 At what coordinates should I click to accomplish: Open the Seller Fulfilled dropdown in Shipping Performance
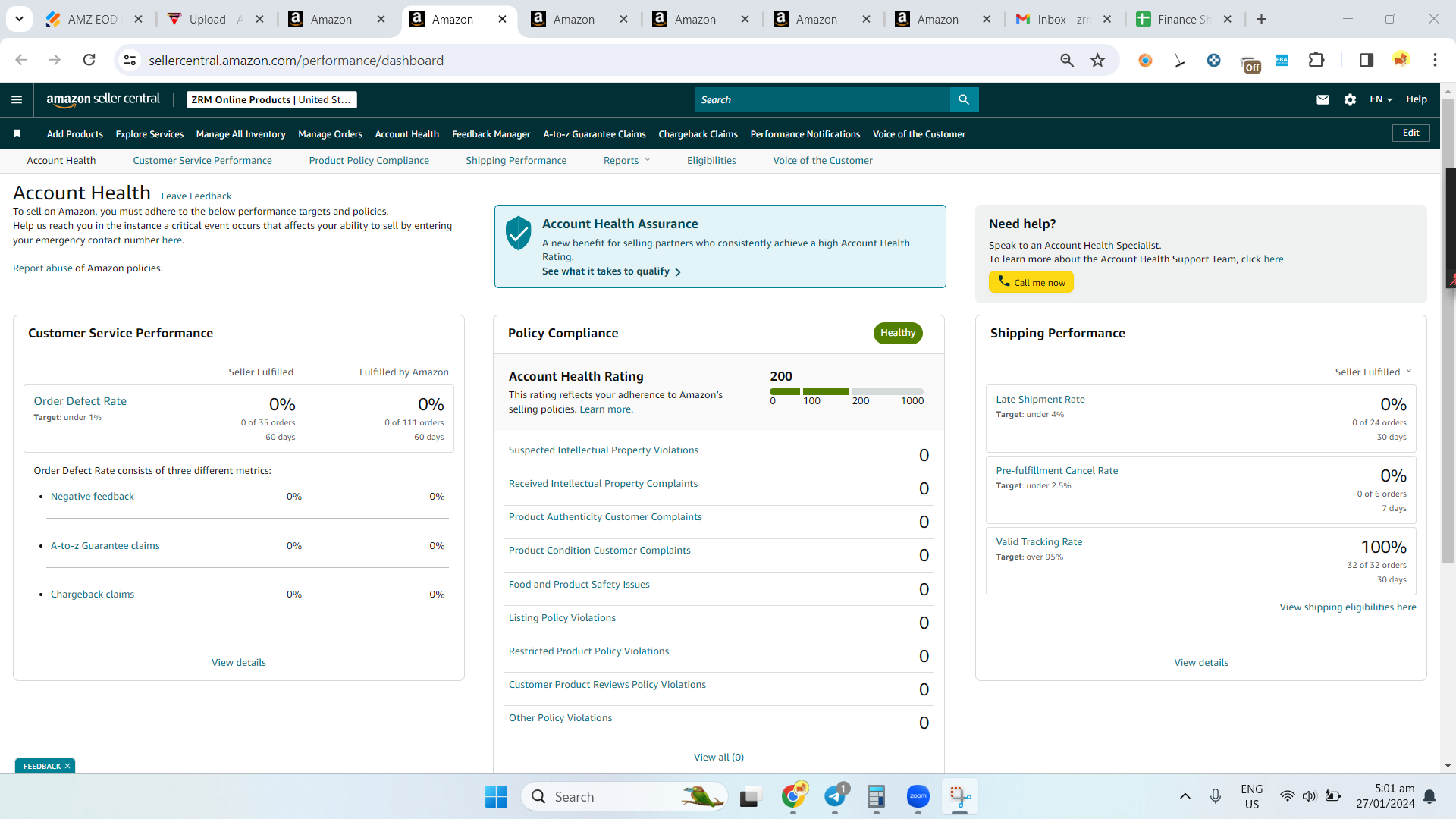(1373, 372)
